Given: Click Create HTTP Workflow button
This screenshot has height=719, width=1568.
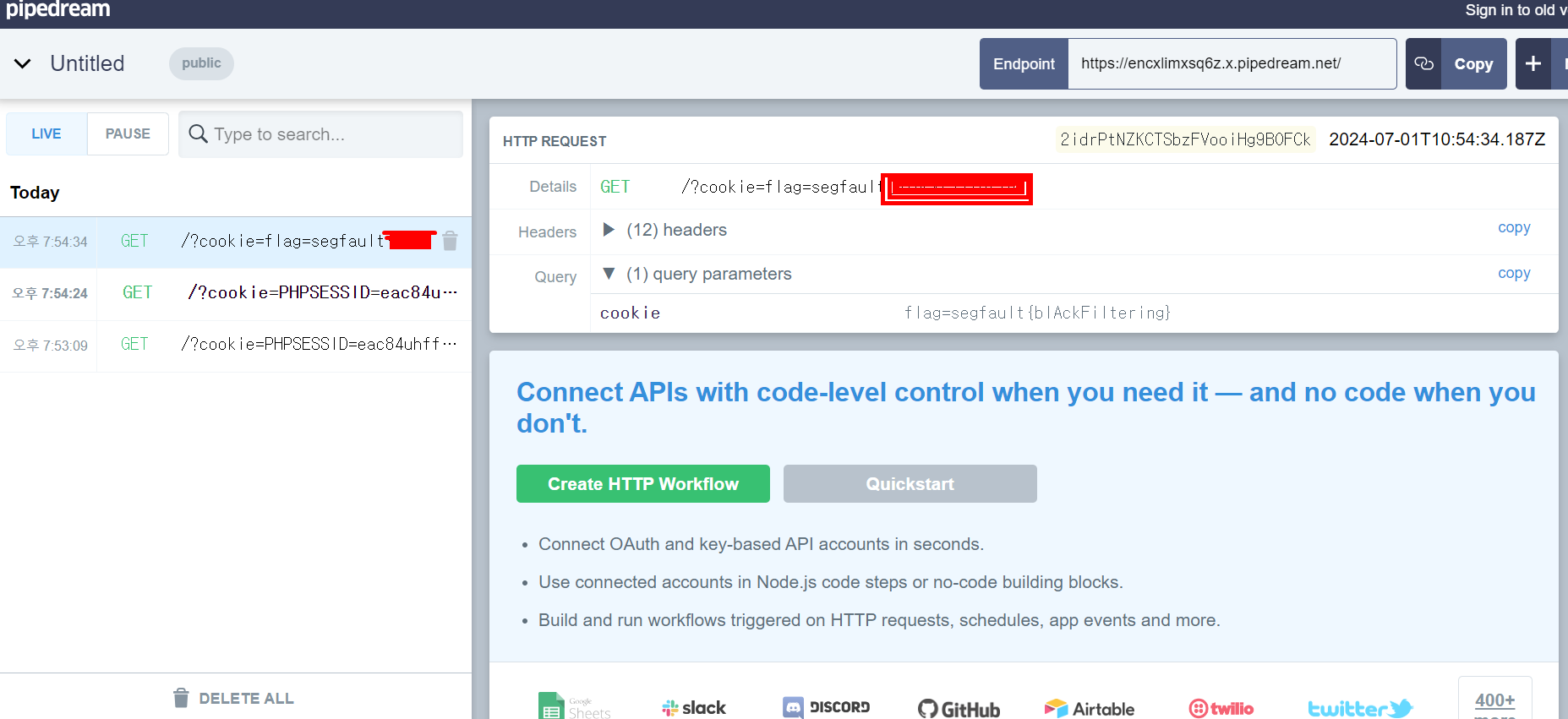Looking at the screenshot, I should pos(643,484).
